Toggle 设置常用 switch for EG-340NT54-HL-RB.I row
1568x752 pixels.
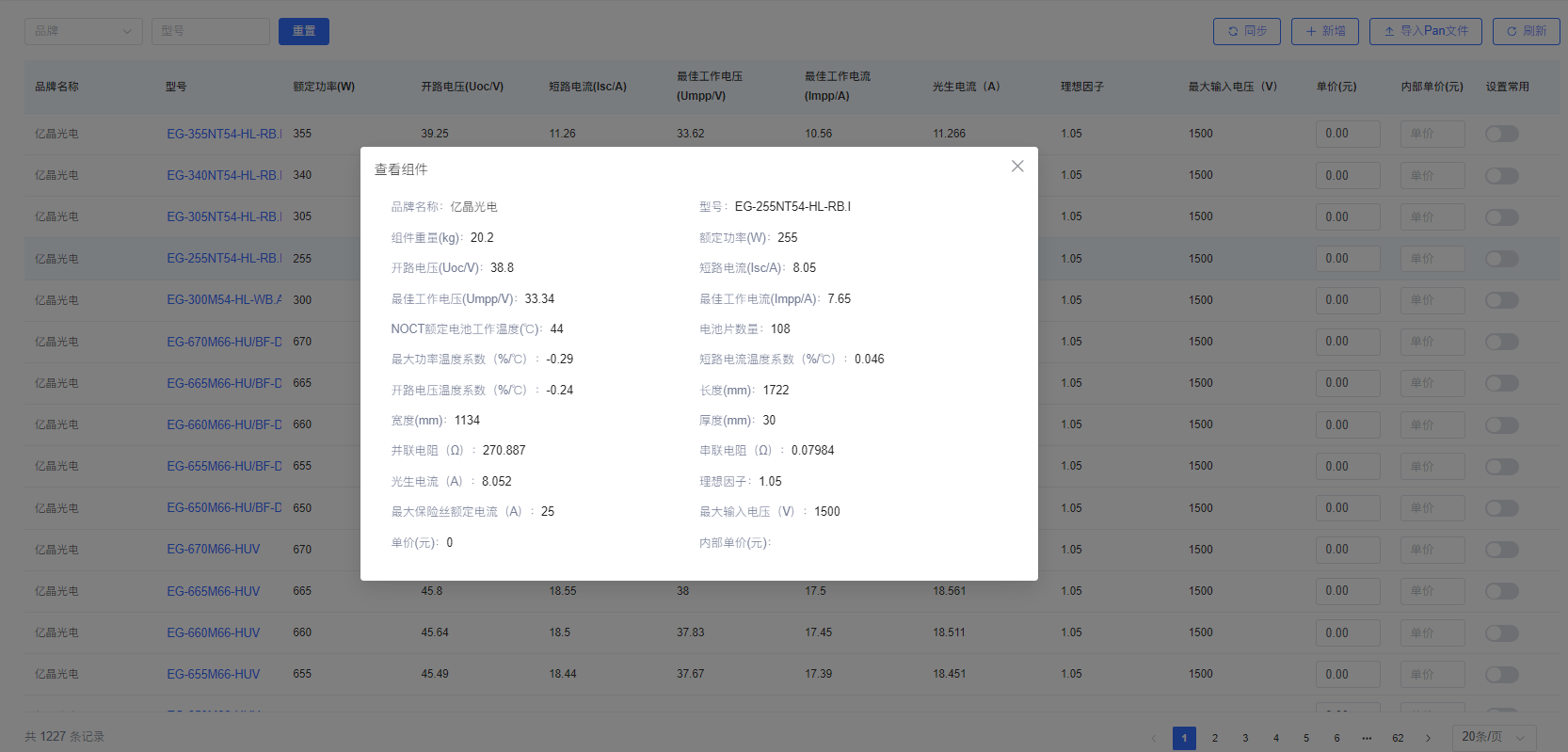(x=1502, y=175)
